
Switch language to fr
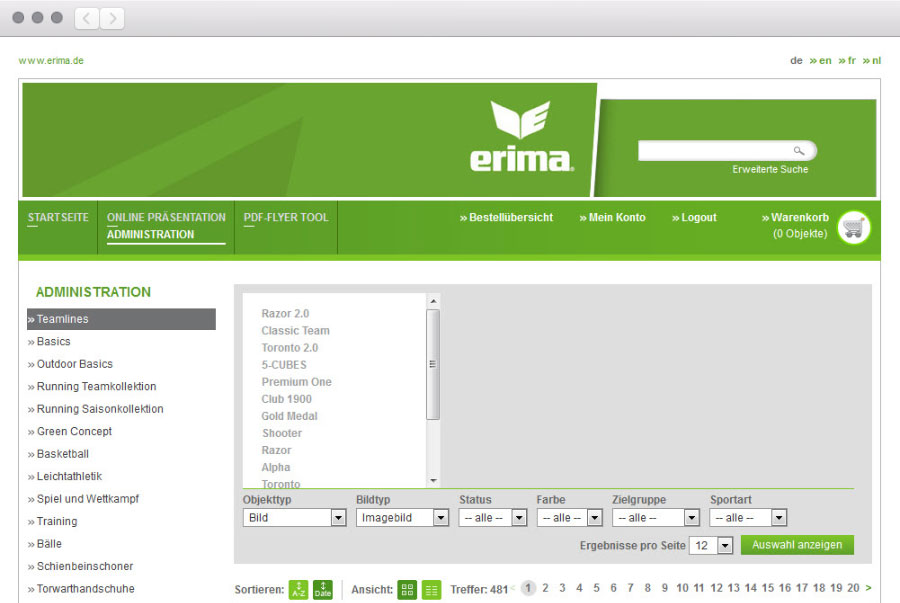pyautogui.click(x=847, y=60)
